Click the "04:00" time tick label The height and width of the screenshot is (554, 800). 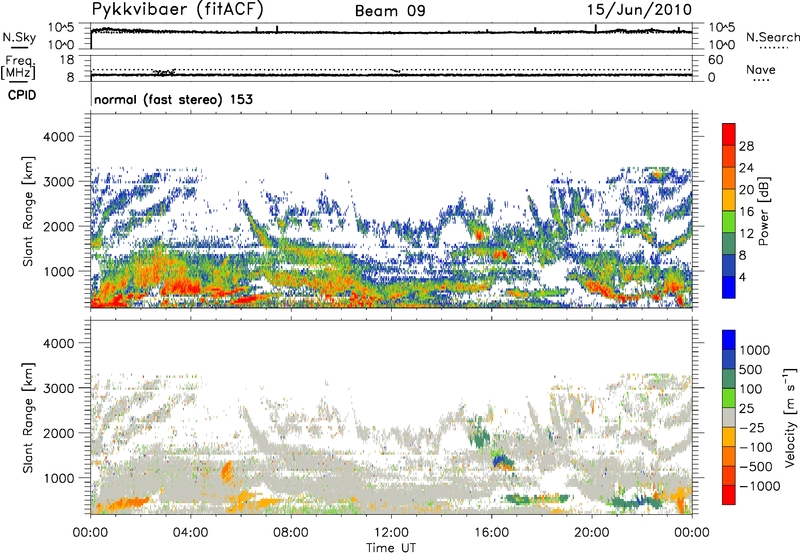190,533
